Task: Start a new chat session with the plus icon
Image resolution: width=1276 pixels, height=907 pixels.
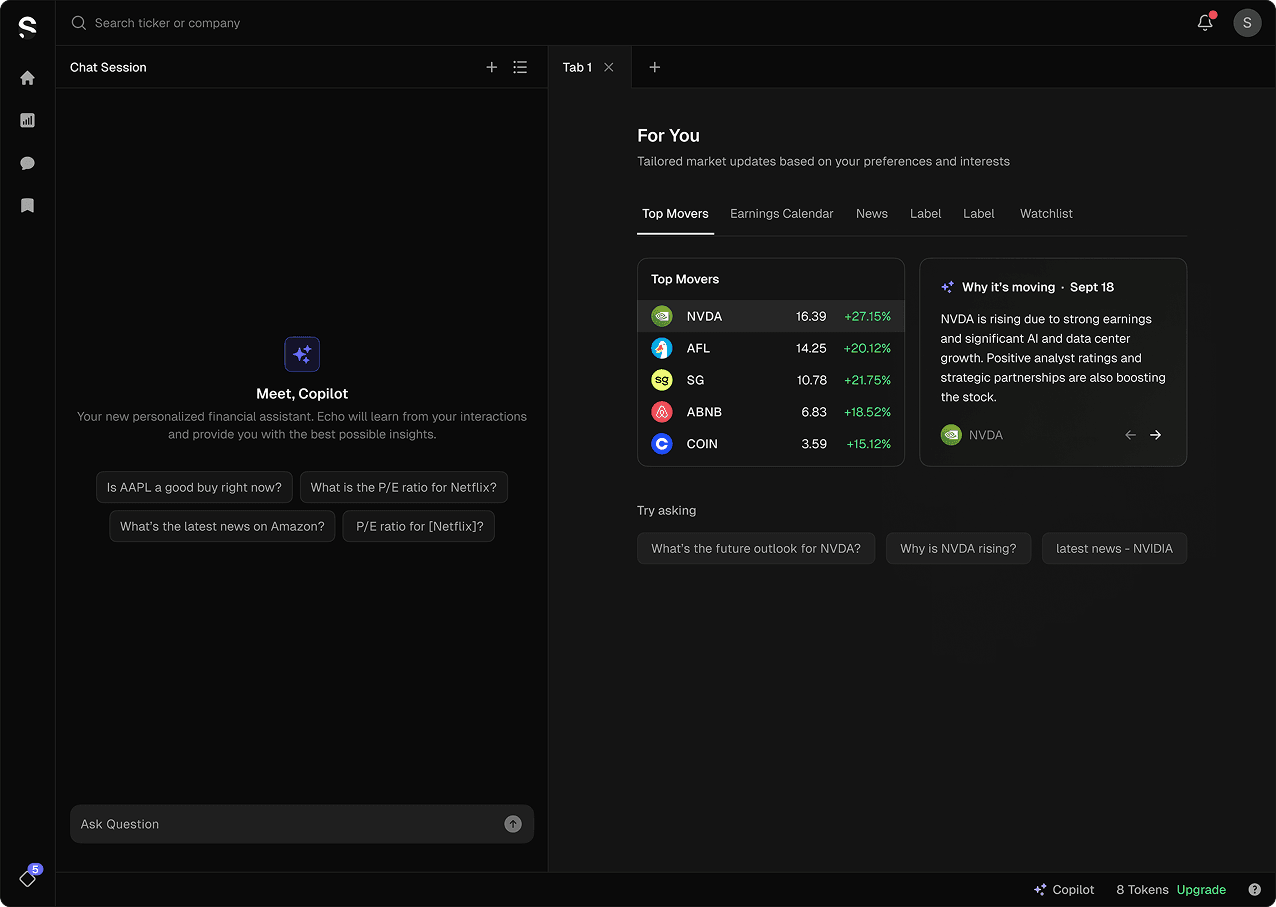Action: 491,67
